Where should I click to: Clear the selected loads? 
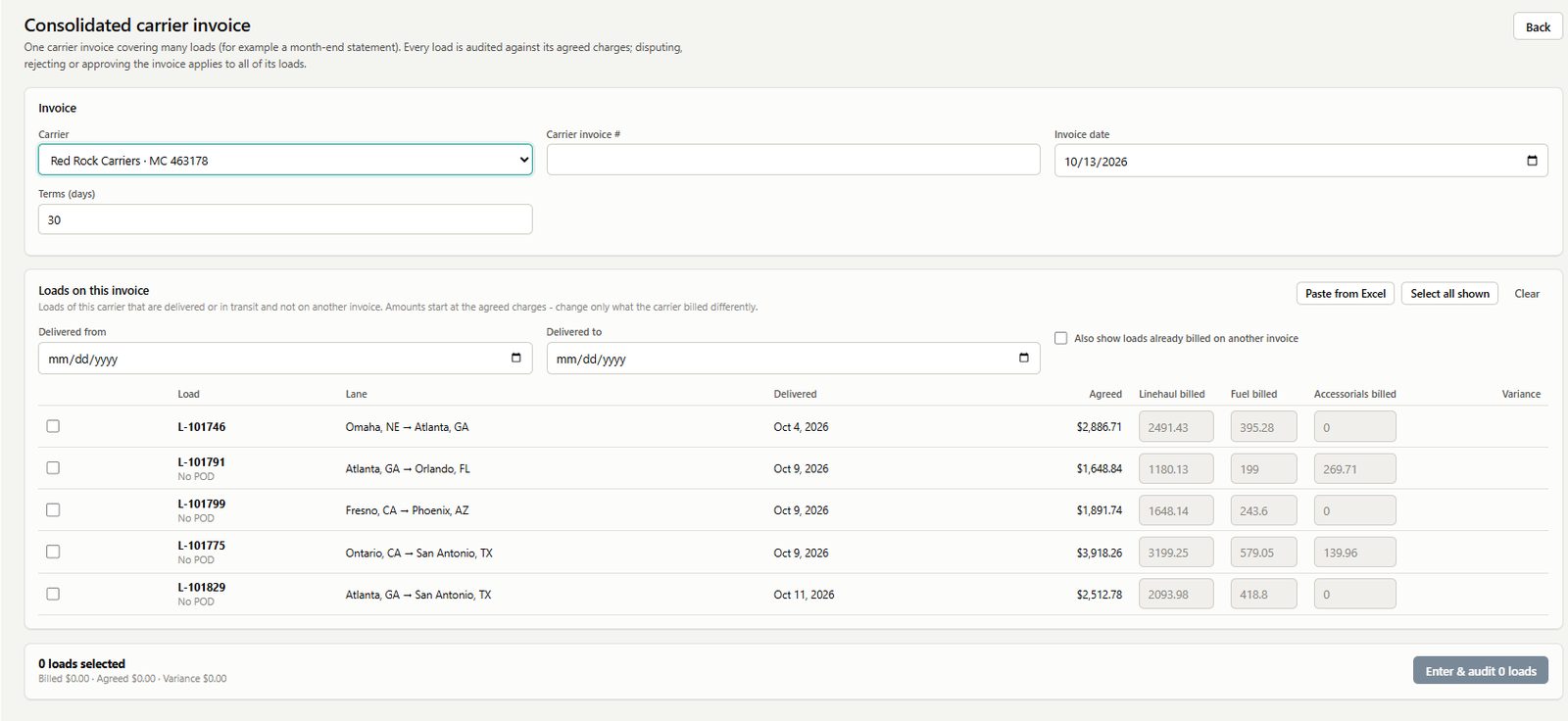1527,293
